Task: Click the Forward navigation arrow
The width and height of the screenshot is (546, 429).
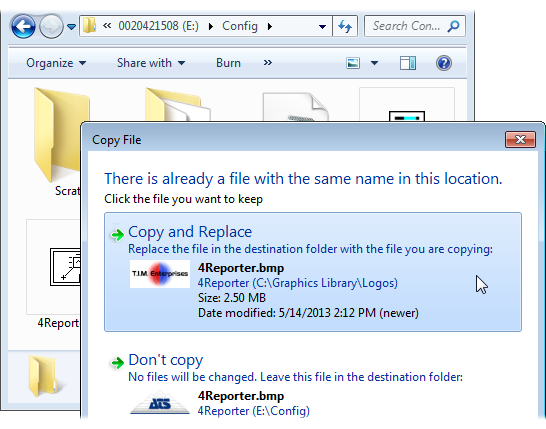Action: tap(51, 26)
